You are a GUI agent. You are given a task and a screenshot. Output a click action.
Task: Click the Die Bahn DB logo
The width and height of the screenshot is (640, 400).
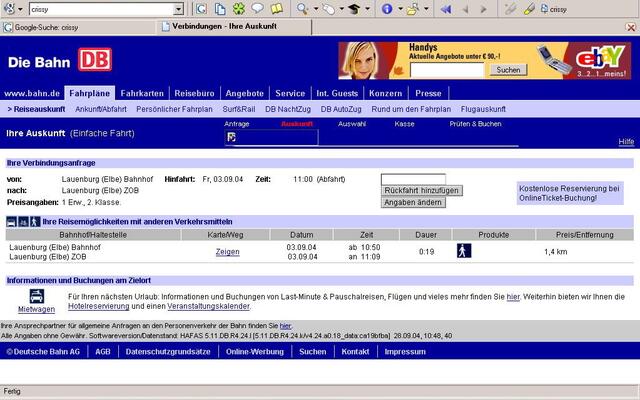(x=59, y=62)
